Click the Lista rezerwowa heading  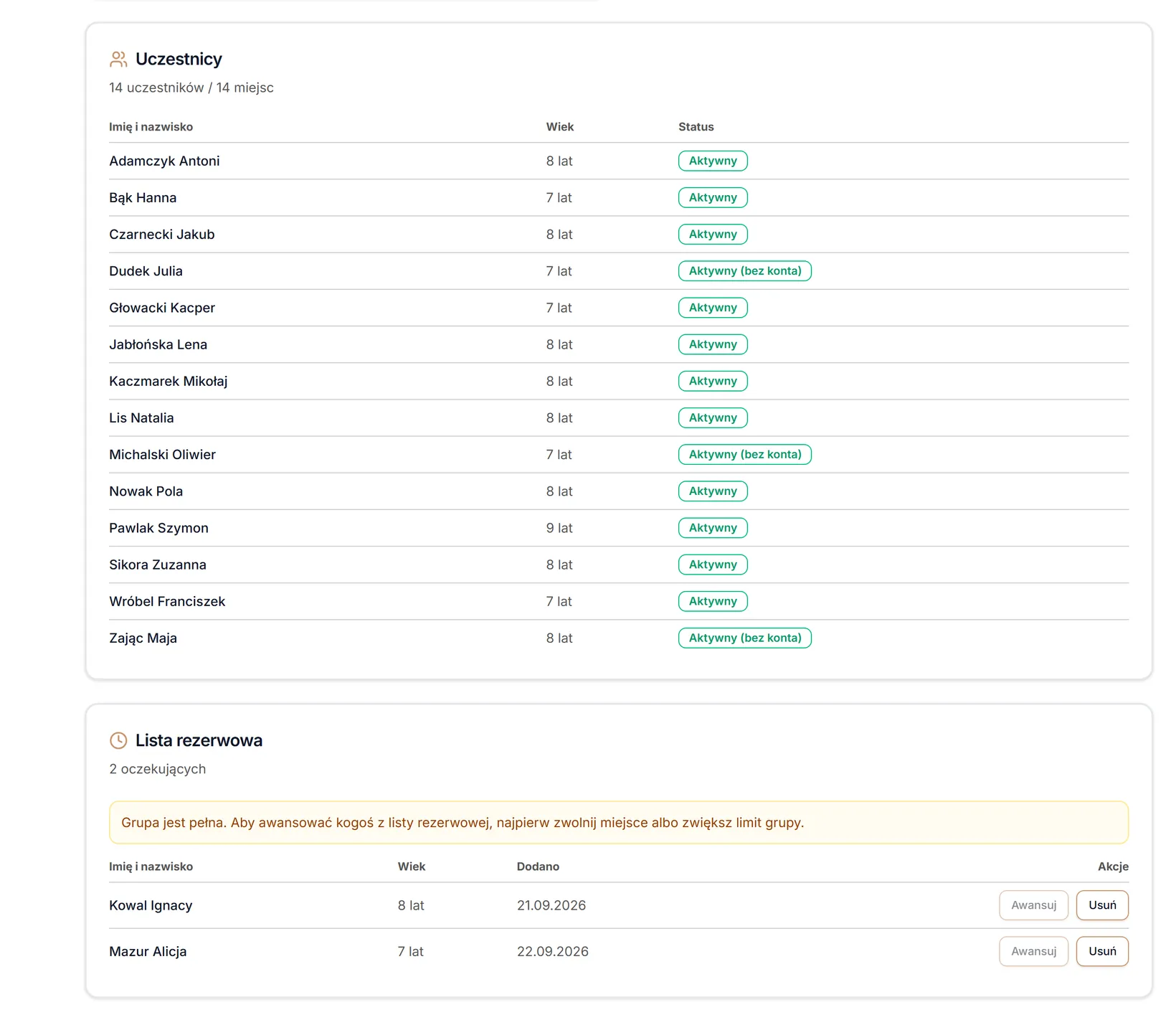199,740
